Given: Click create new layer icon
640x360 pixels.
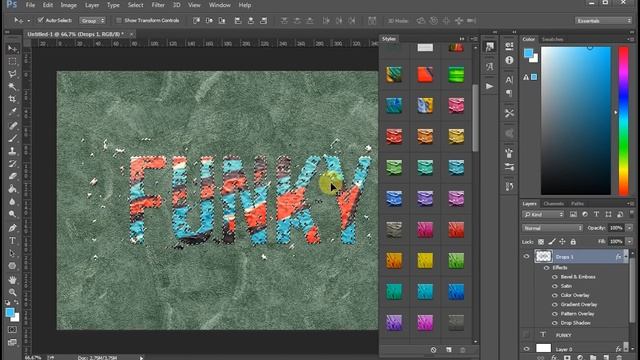Looking at the screenshot, I should tap(606, 358).
